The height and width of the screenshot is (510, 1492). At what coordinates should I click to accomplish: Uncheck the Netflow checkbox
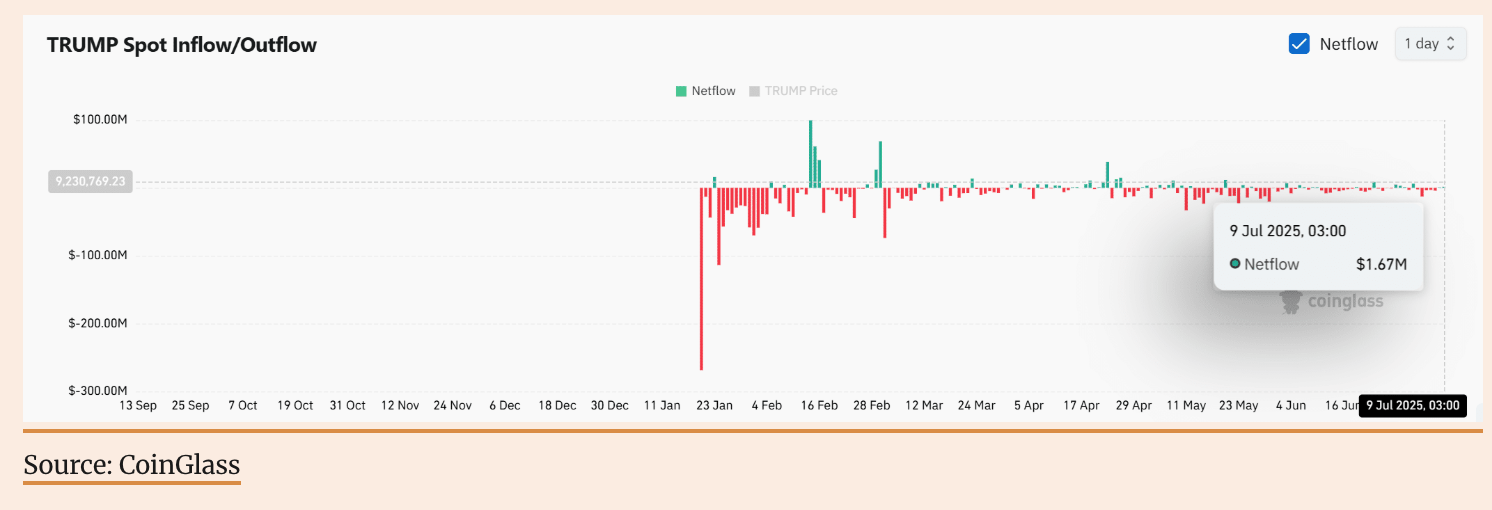[x=1299, y=44]
